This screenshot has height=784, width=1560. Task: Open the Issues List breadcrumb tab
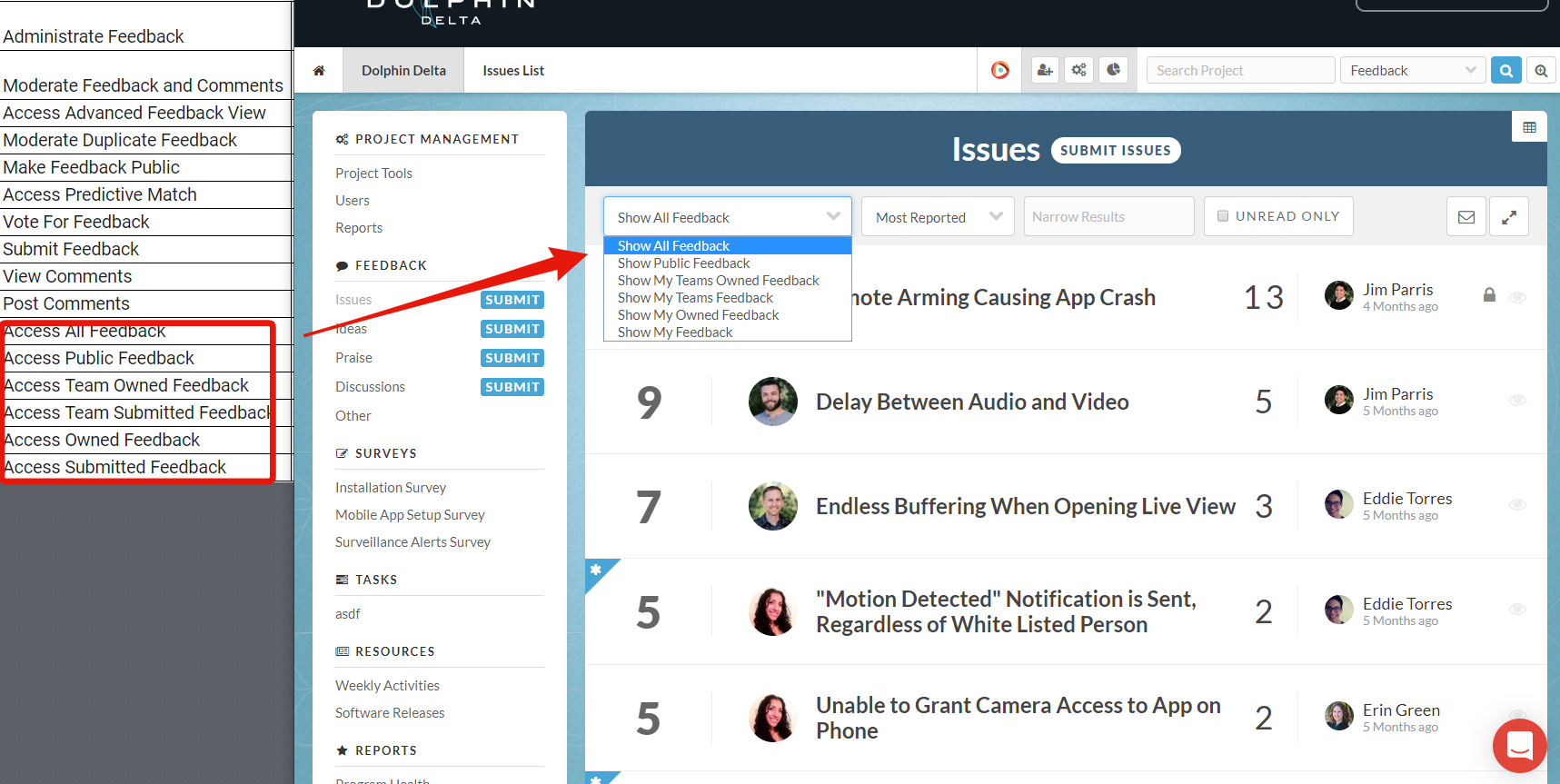[x=513, y=70]
